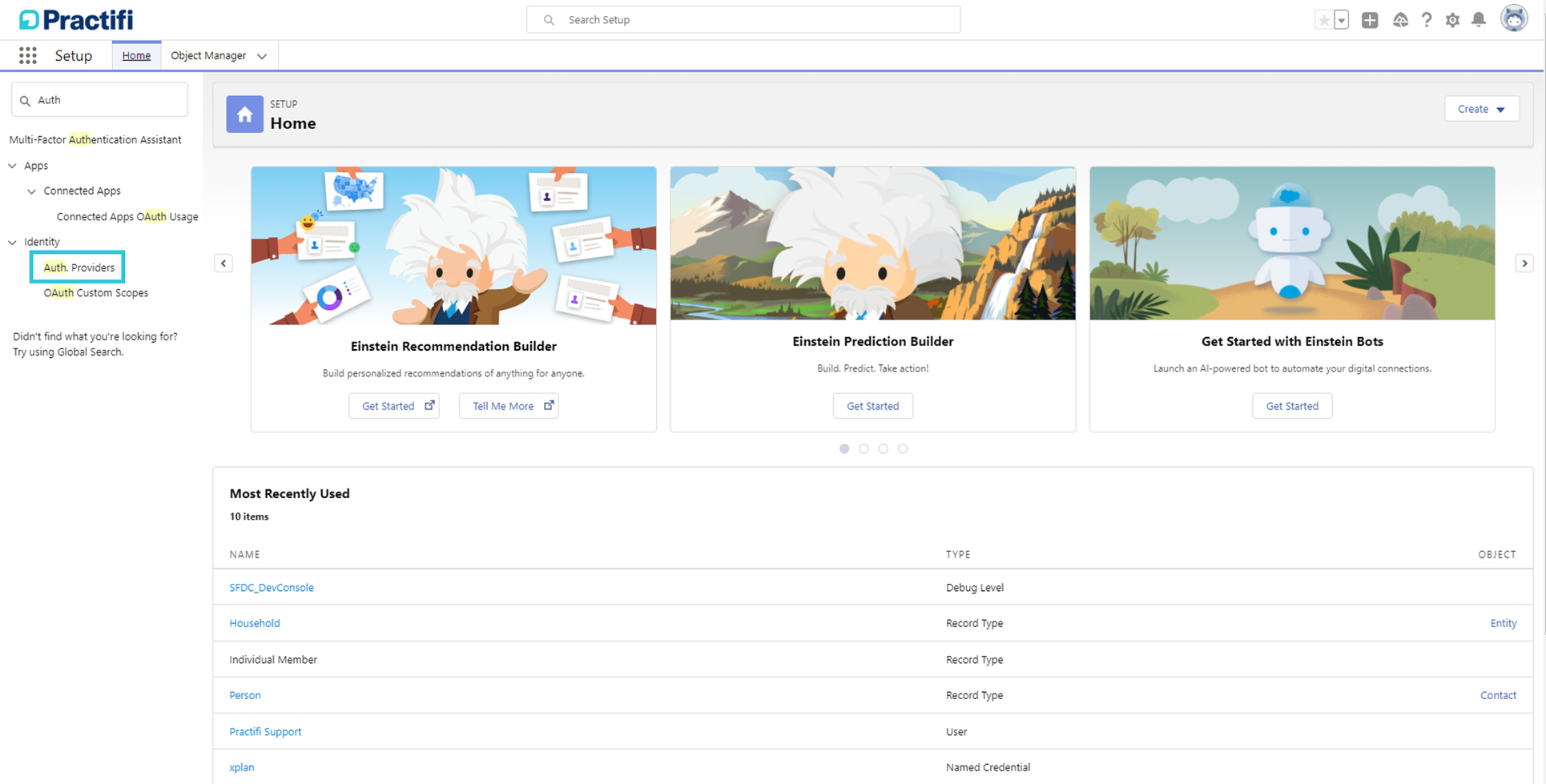Click Individual Member row text
Image resolution: width=1546 pixels, height=784 pixels.
pos(273,660)
